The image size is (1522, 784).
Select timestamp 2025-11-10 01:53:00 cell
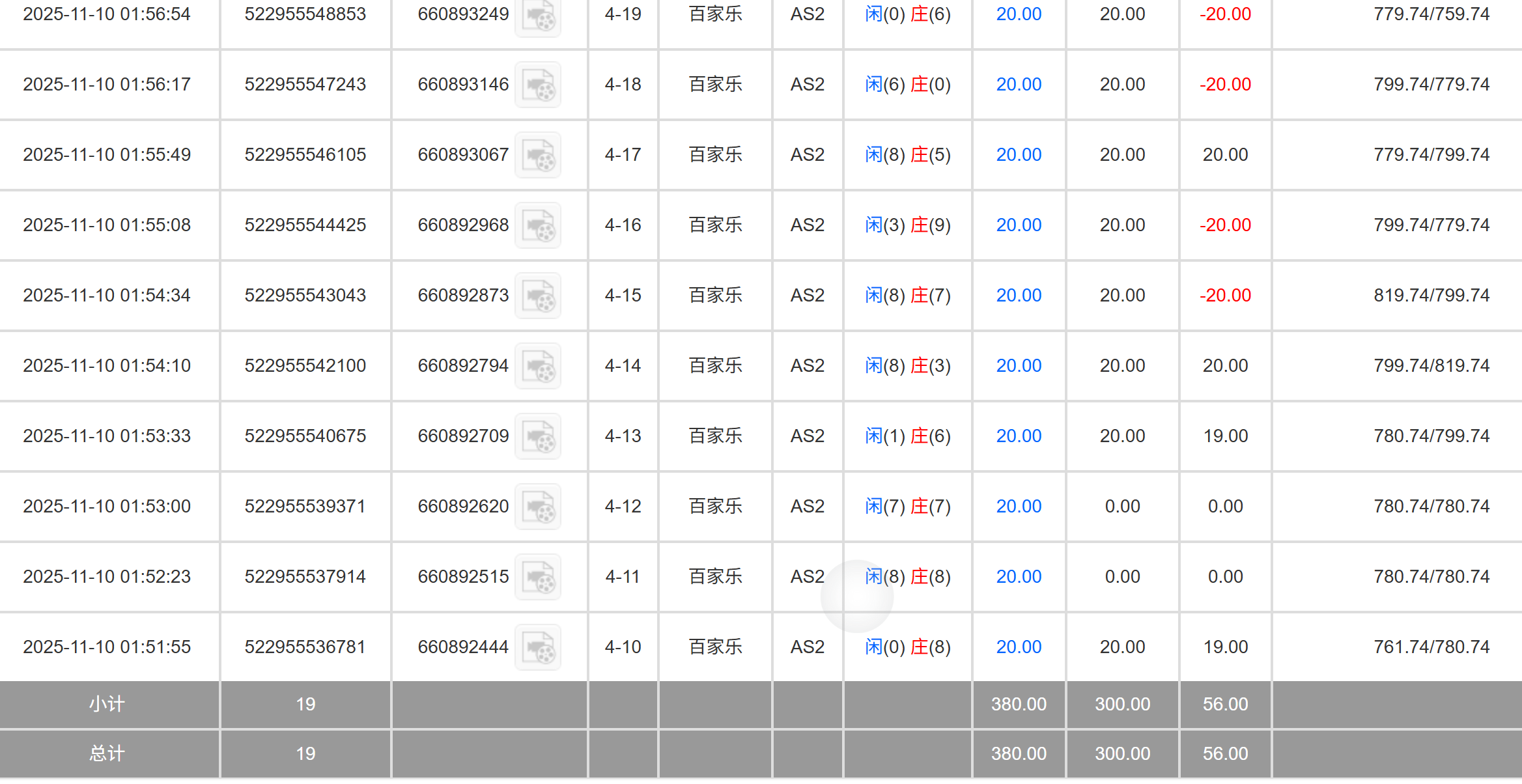107,506
